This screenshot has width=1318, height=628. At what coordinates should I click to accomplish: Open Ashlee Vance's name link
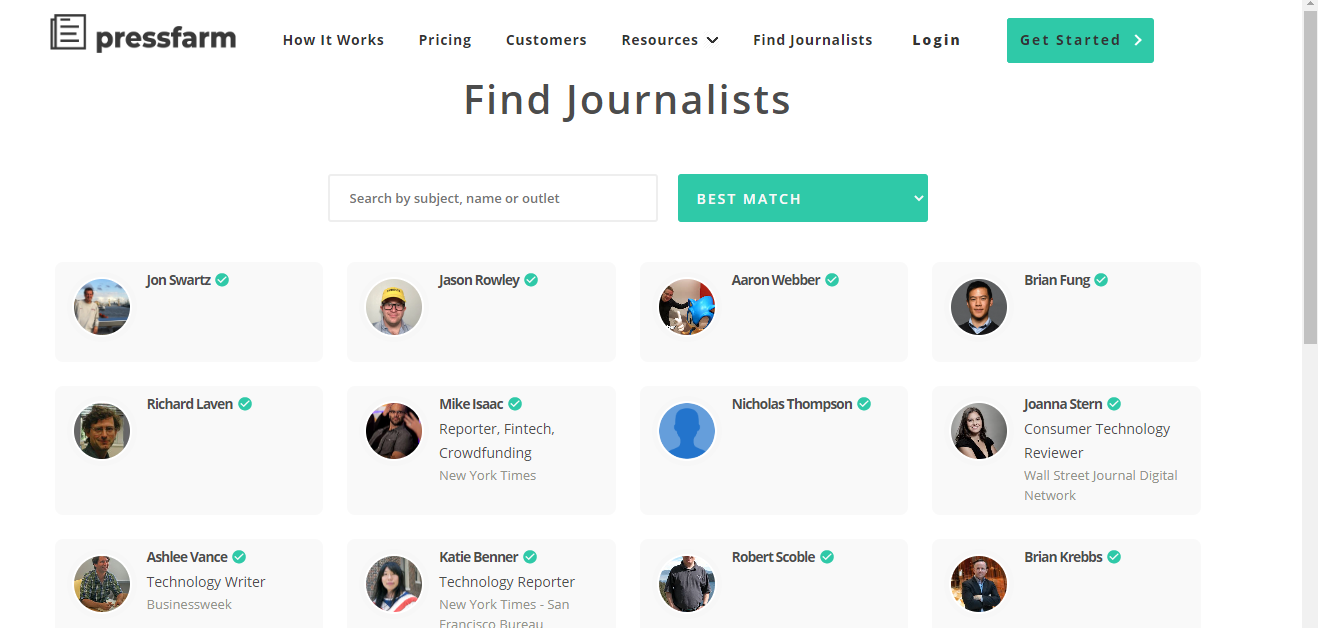coord(187,557)
